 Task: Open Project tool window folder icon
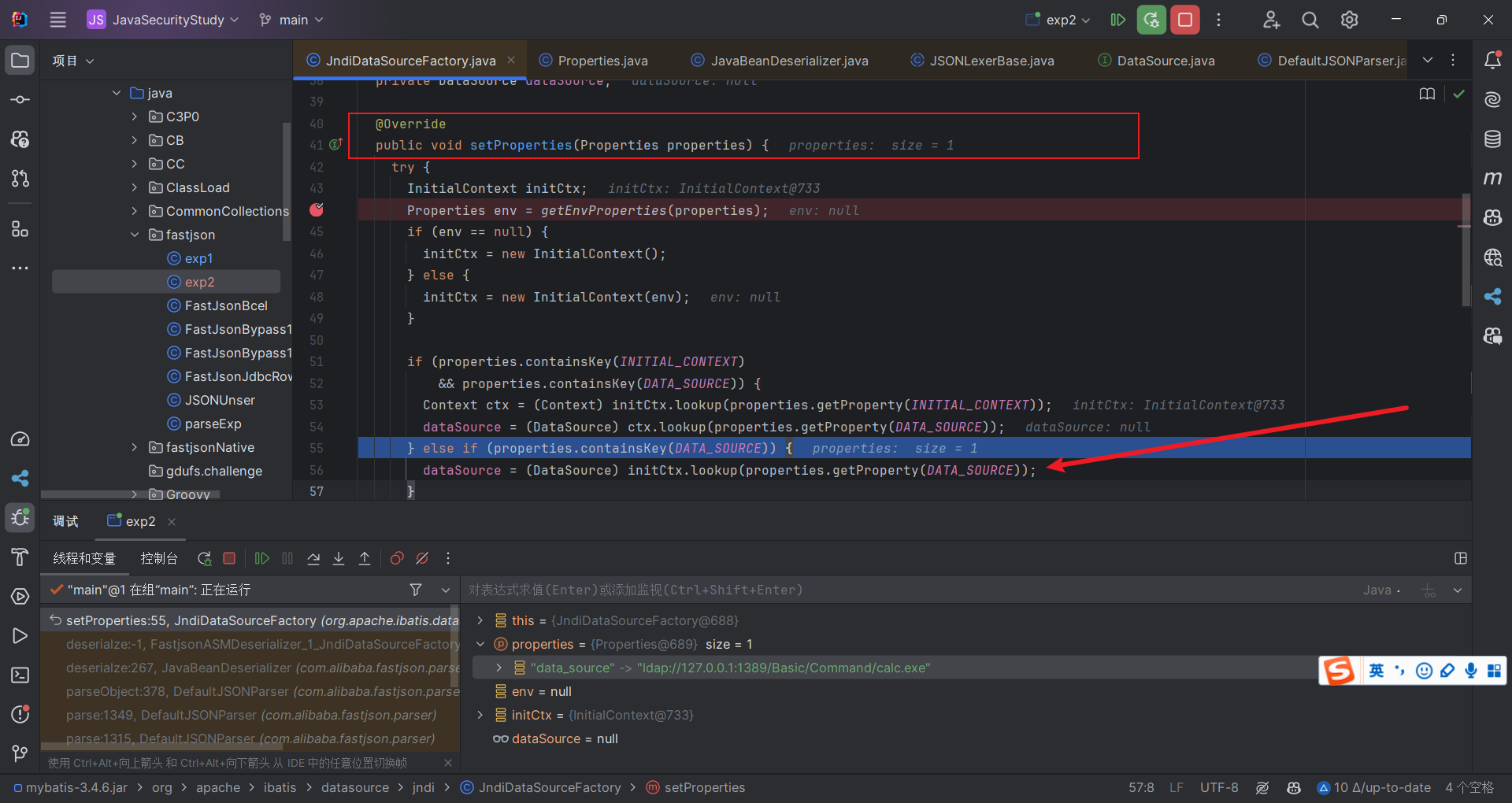click(20, 61)
